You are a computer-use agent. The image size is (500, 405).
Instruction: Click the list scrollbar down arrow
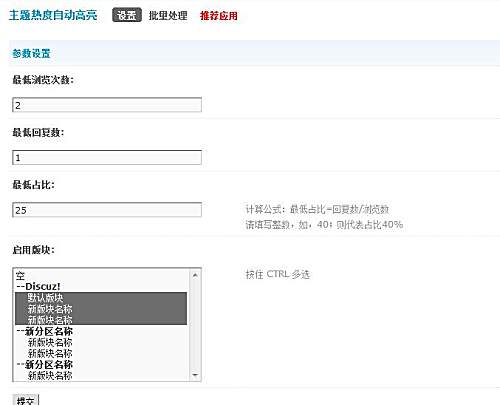(195, 375)
